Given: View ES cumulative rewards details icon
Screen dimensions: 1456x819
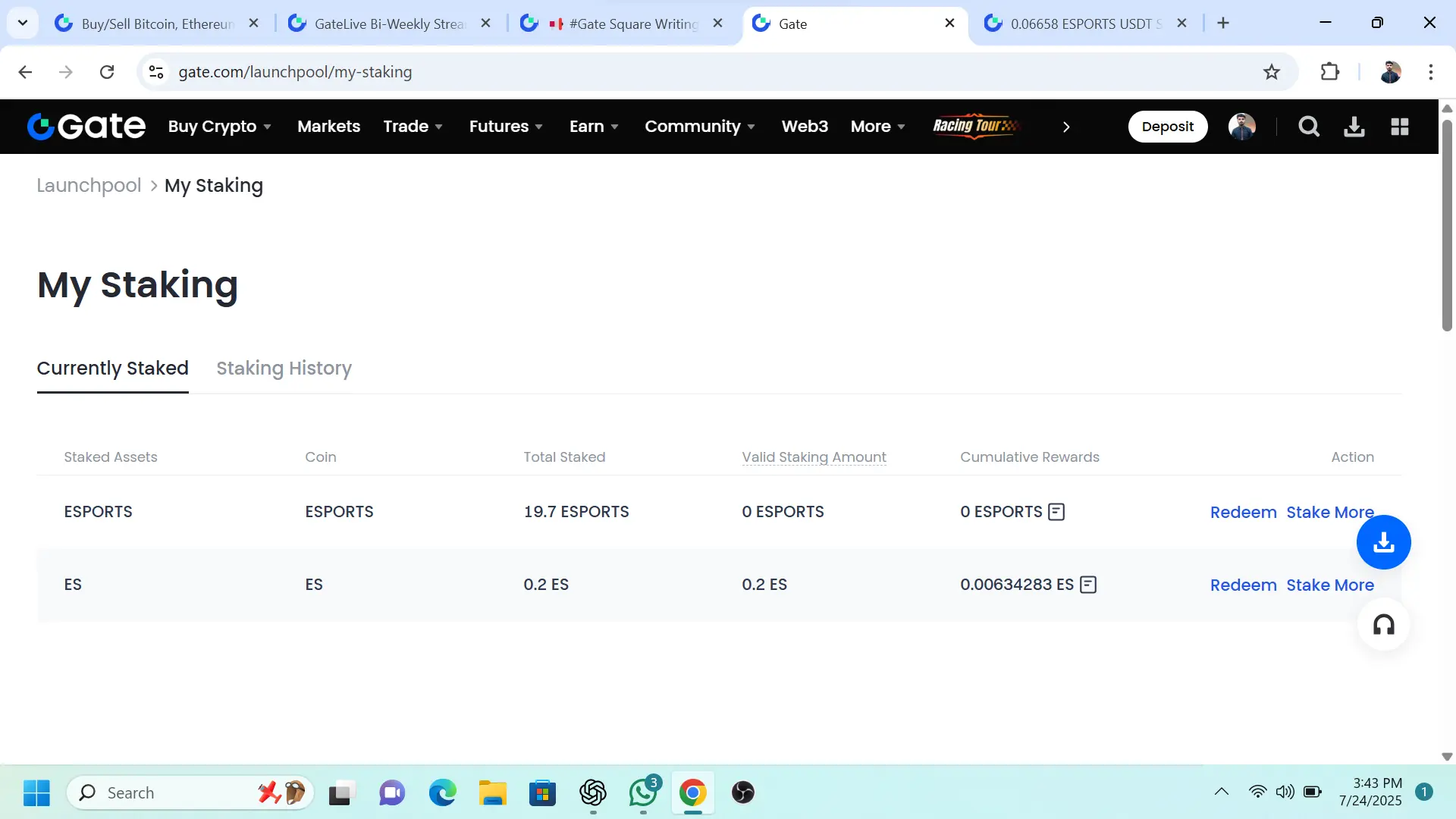Looking at the screenshot, I should click(x=1088, y=585).
